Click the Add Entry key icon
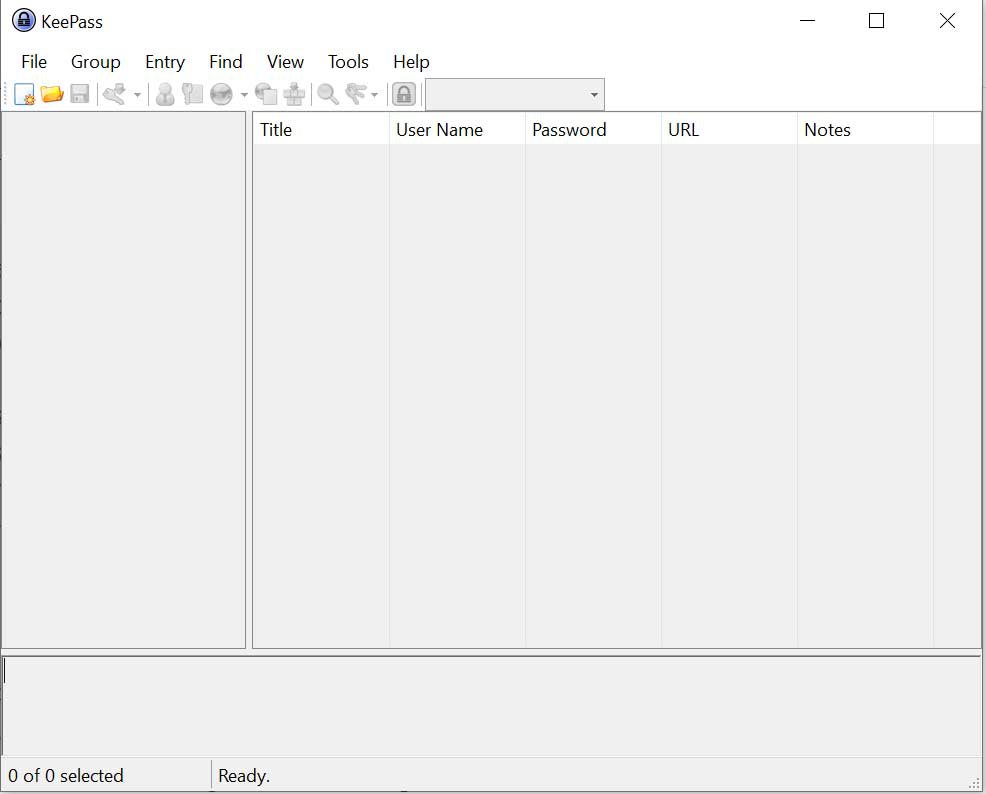 pyautogui.click(x=114, y=94)
